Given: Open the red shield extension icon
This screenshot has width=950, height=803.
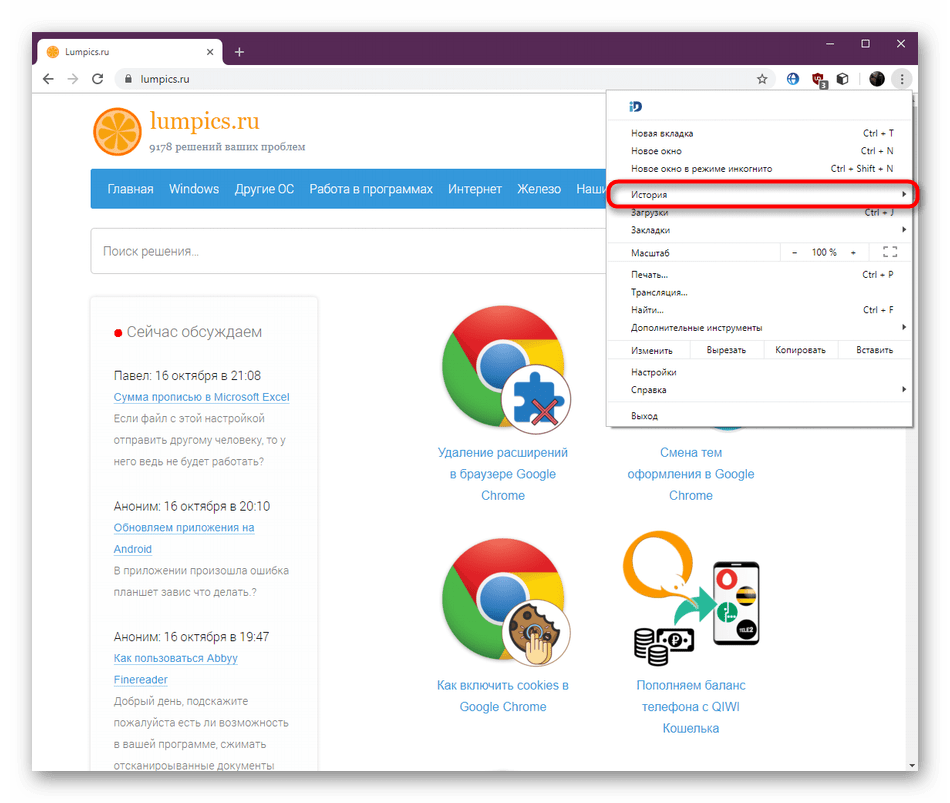Looking at the screenshot, I should click(819, 79).
